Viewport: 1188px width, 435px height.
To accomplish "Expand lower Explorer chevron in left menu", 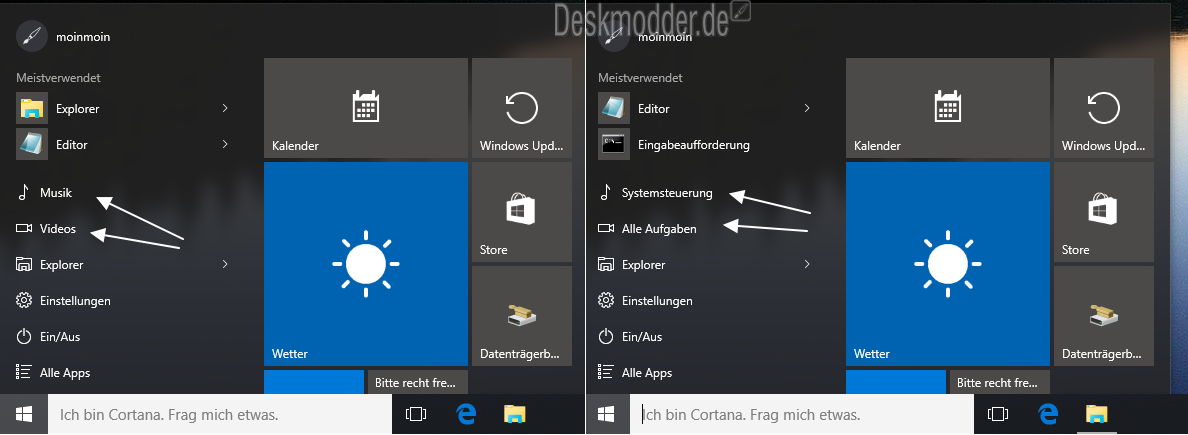I will [x=225, y=264].
